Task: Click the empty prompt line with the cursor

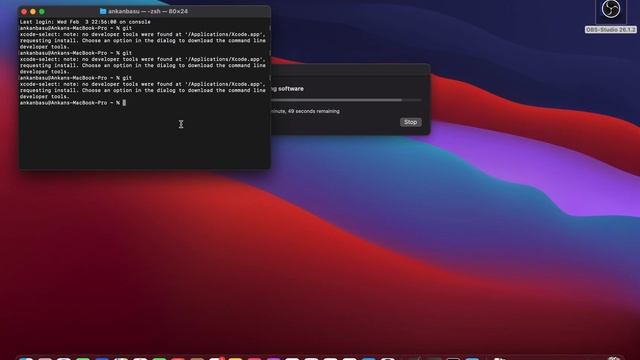Action: click(x=73, y=103)
